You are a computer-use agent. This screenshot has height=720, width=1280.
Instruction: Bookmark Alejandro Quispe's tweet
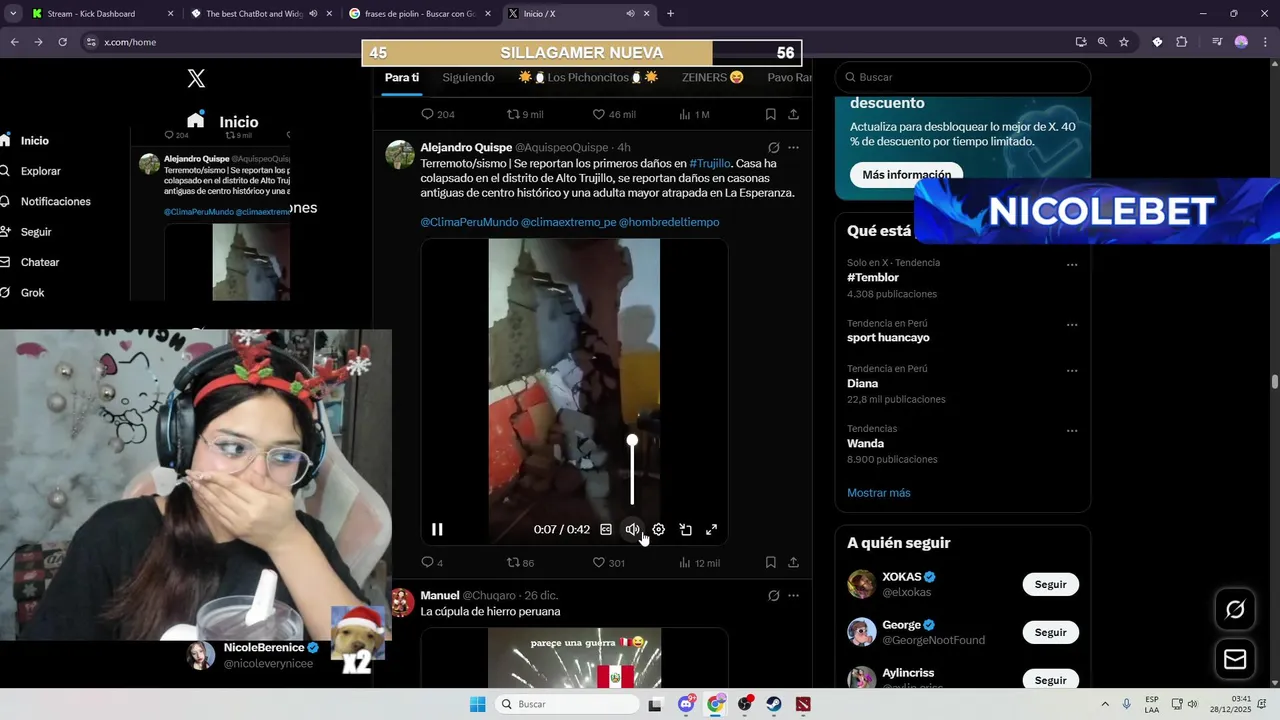770,563
